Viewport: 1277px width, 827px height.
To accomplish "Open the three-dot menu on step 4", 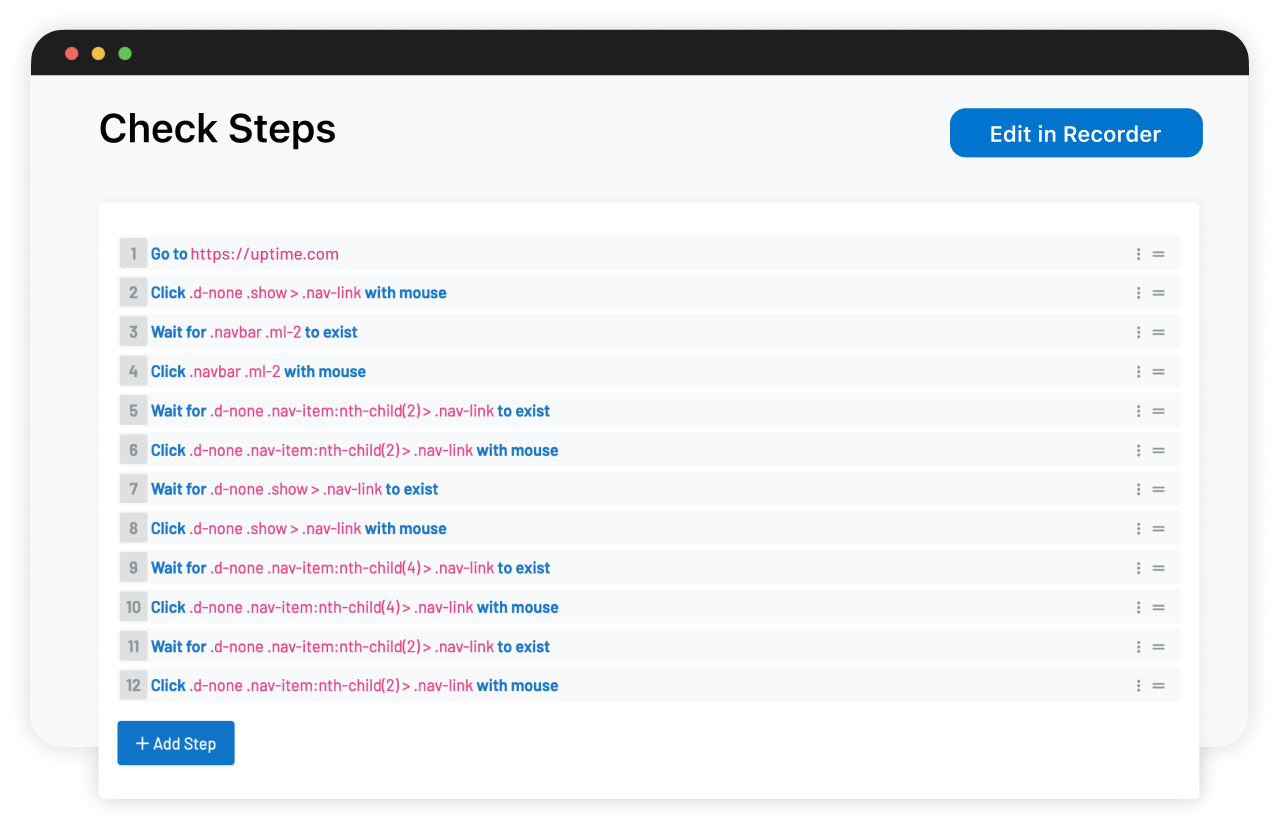I will [x=1138, y=372].
